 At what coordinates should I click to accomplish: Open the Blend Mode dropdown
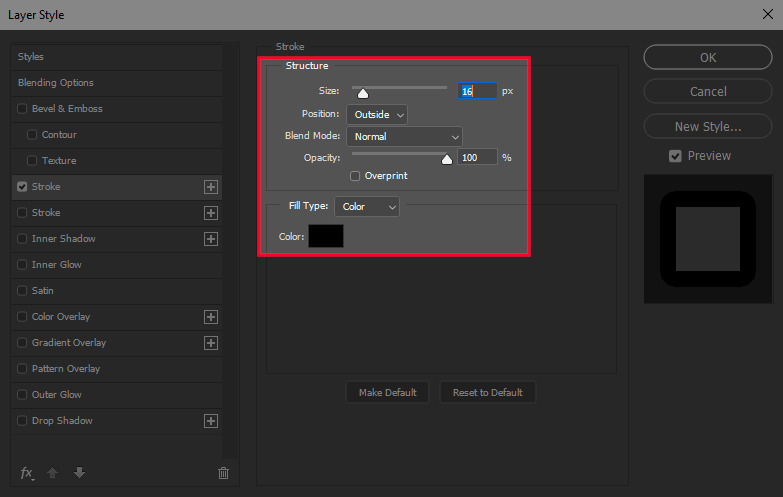(404, 136)
